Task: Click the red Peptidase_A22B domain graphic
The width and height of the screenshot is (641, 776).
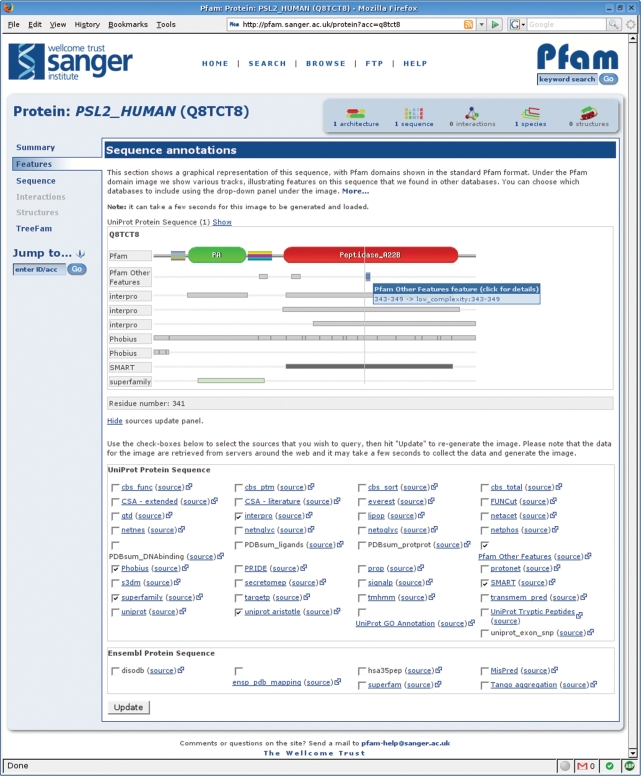Action: (x=371, y=255)
